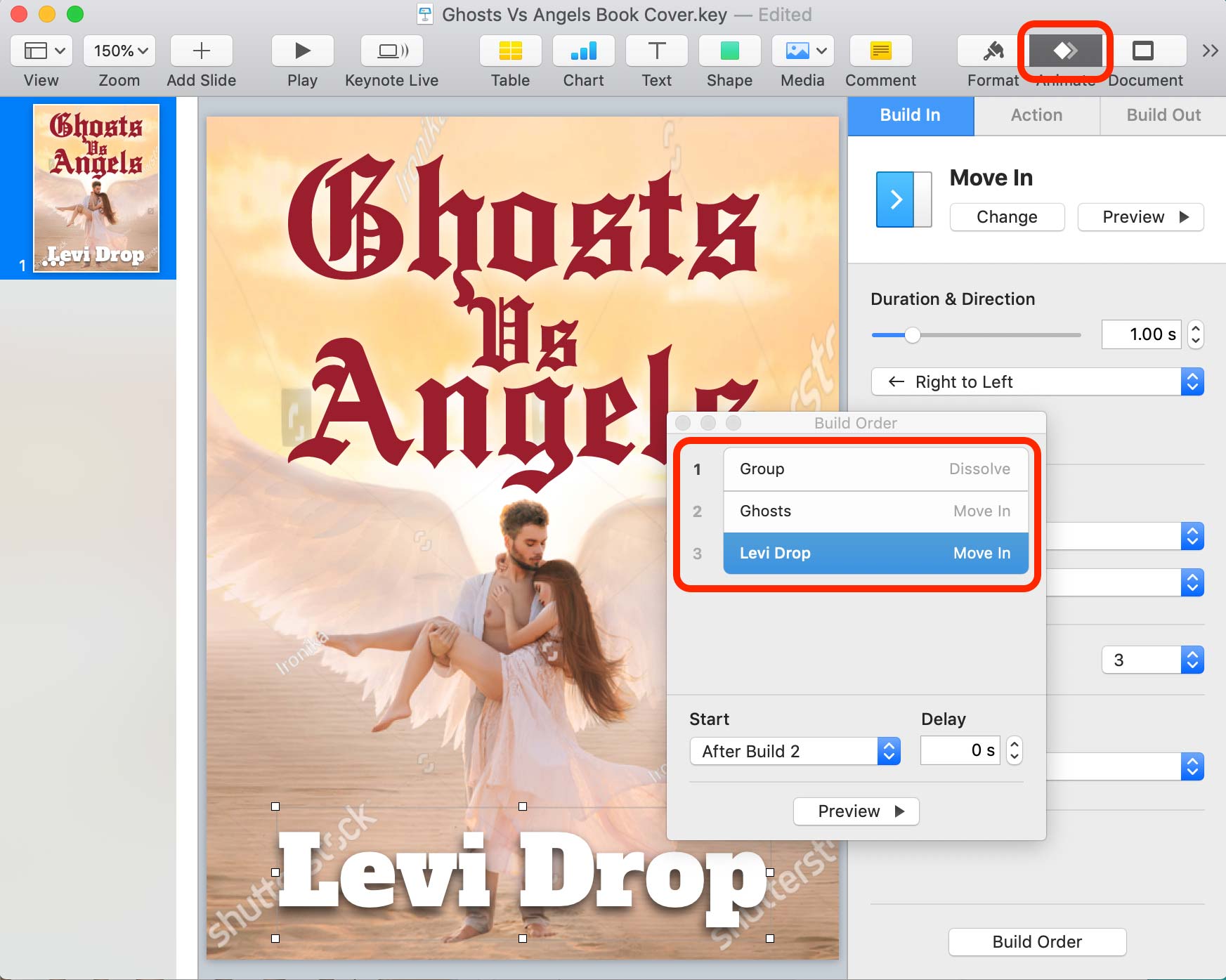Open the Document inspector icon
Viewport: 1226px width, 980px height.
(1143, 51)
